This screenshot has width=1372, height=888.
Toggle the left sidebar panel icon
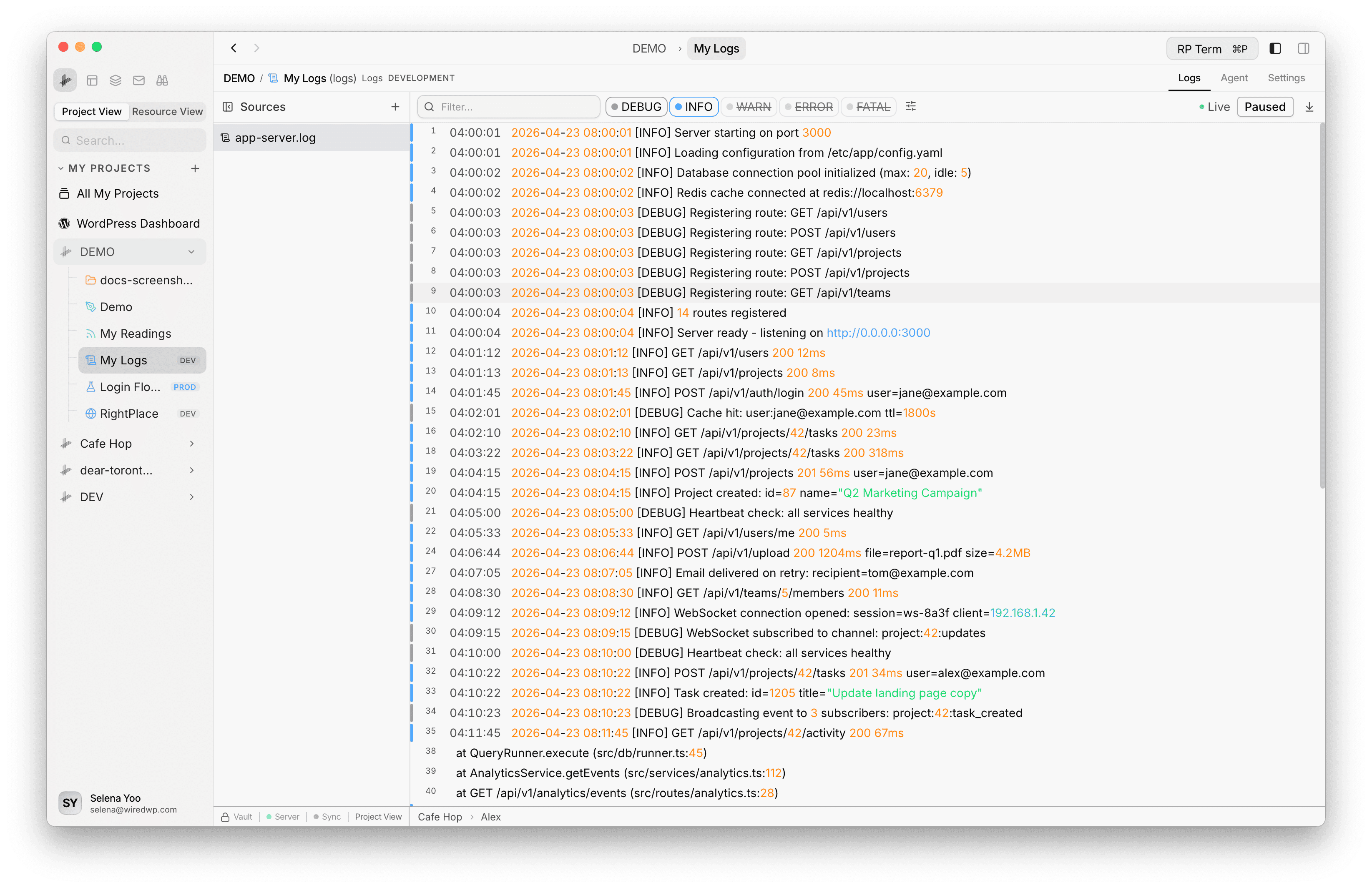(1275, 48)
